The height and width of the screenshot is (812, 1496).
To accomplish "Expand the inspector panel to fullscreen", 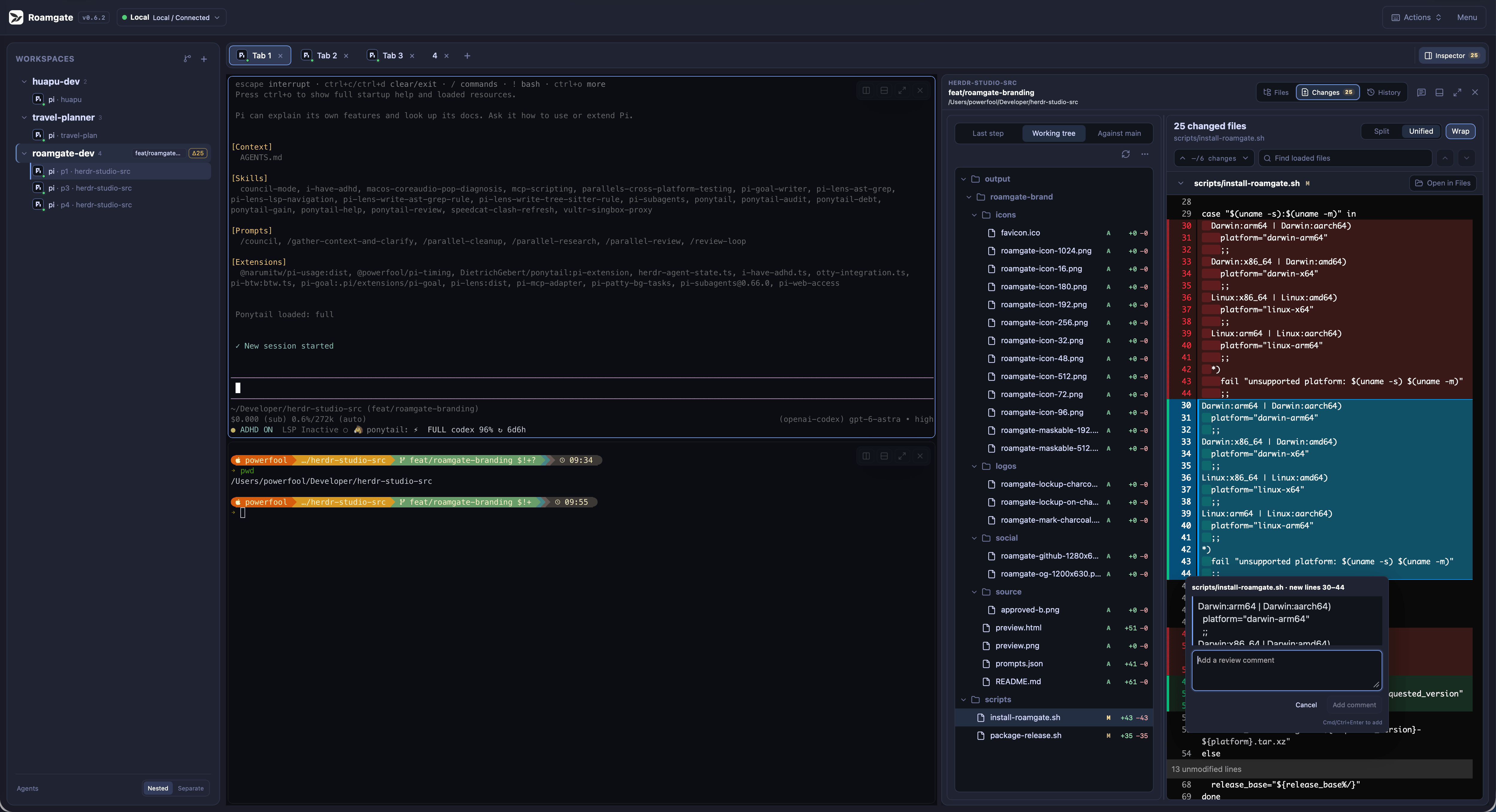I will [x=1457, y=92].
